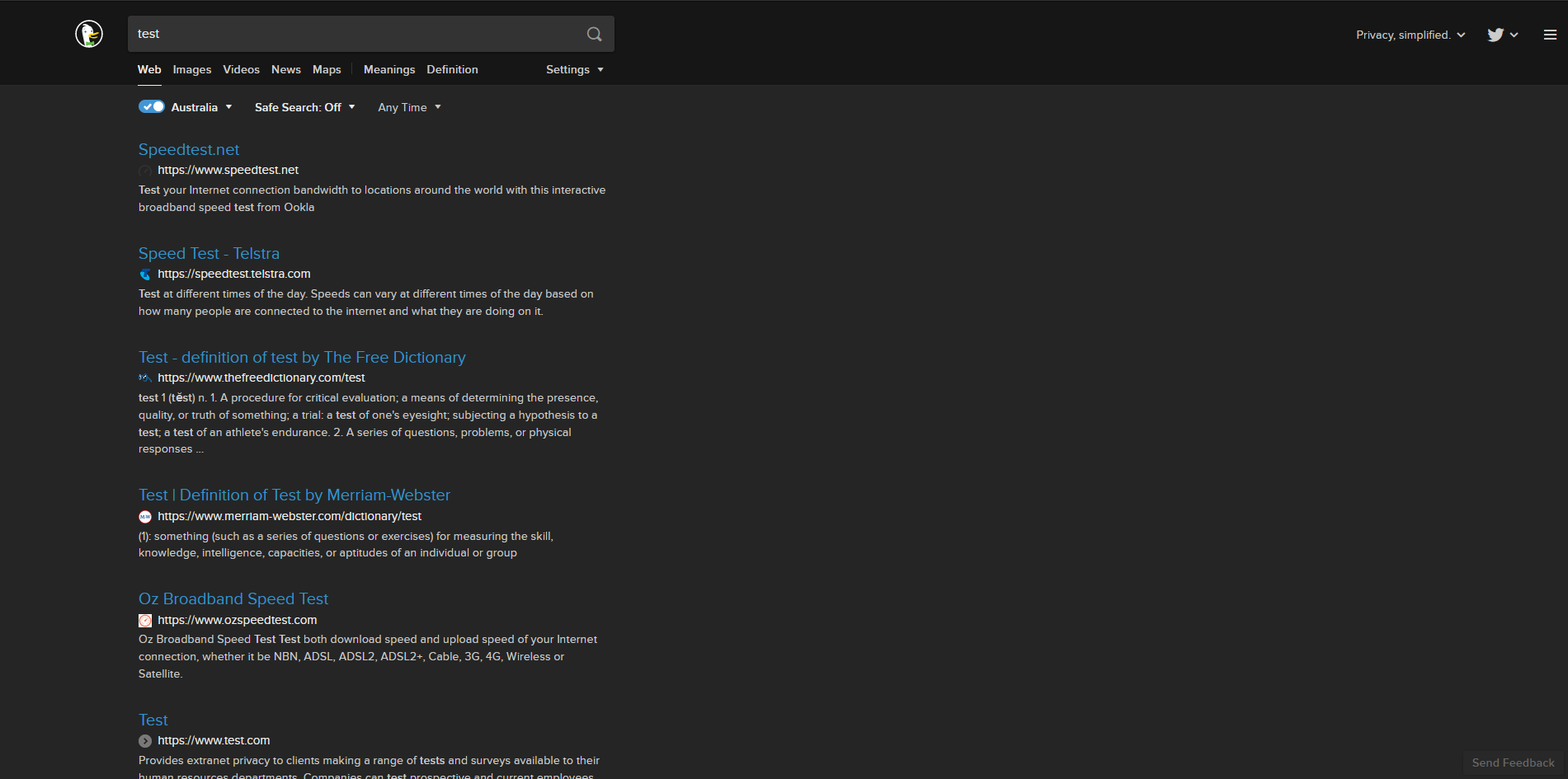Toggle the Australia region switch

[152, 106]
